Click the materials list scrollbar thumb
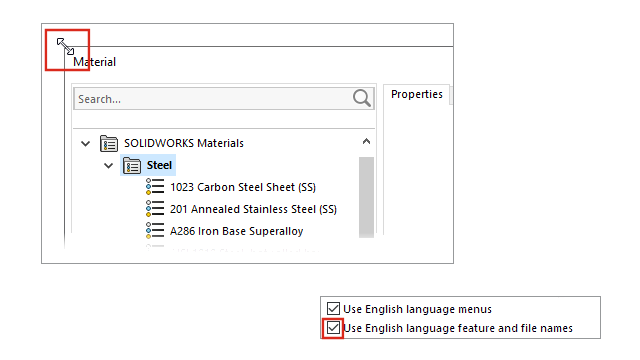 (x=366, y=197)
